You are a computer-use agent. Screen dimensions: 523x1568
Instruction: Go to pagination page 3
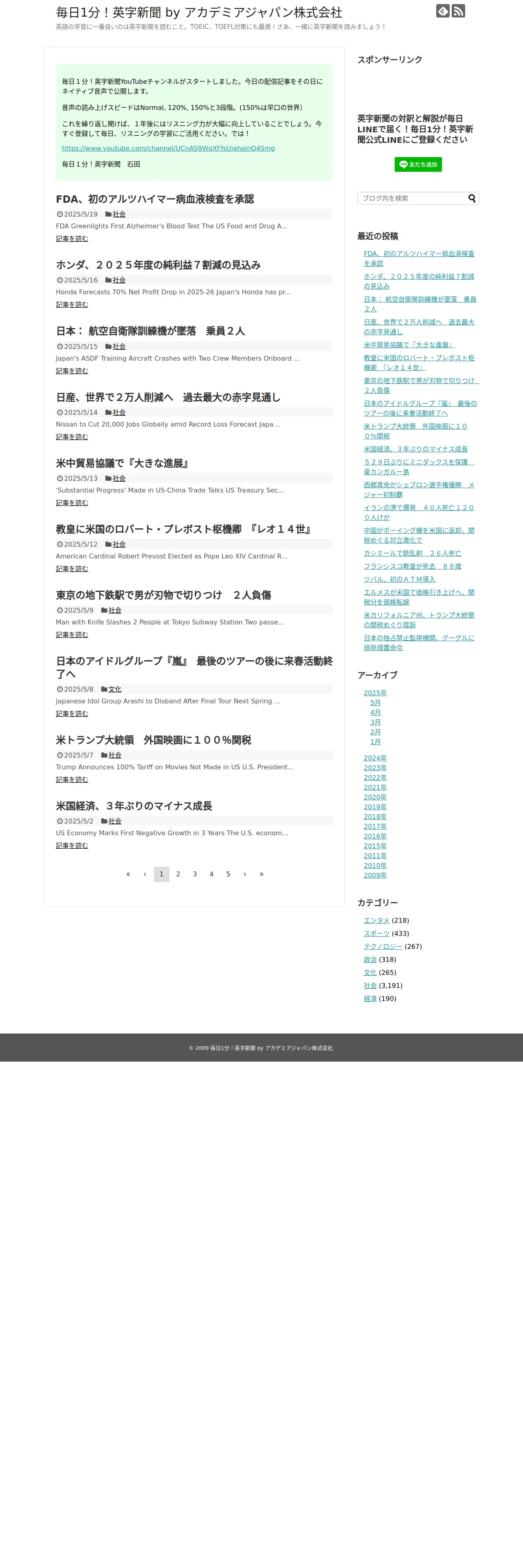pos(195,874)
